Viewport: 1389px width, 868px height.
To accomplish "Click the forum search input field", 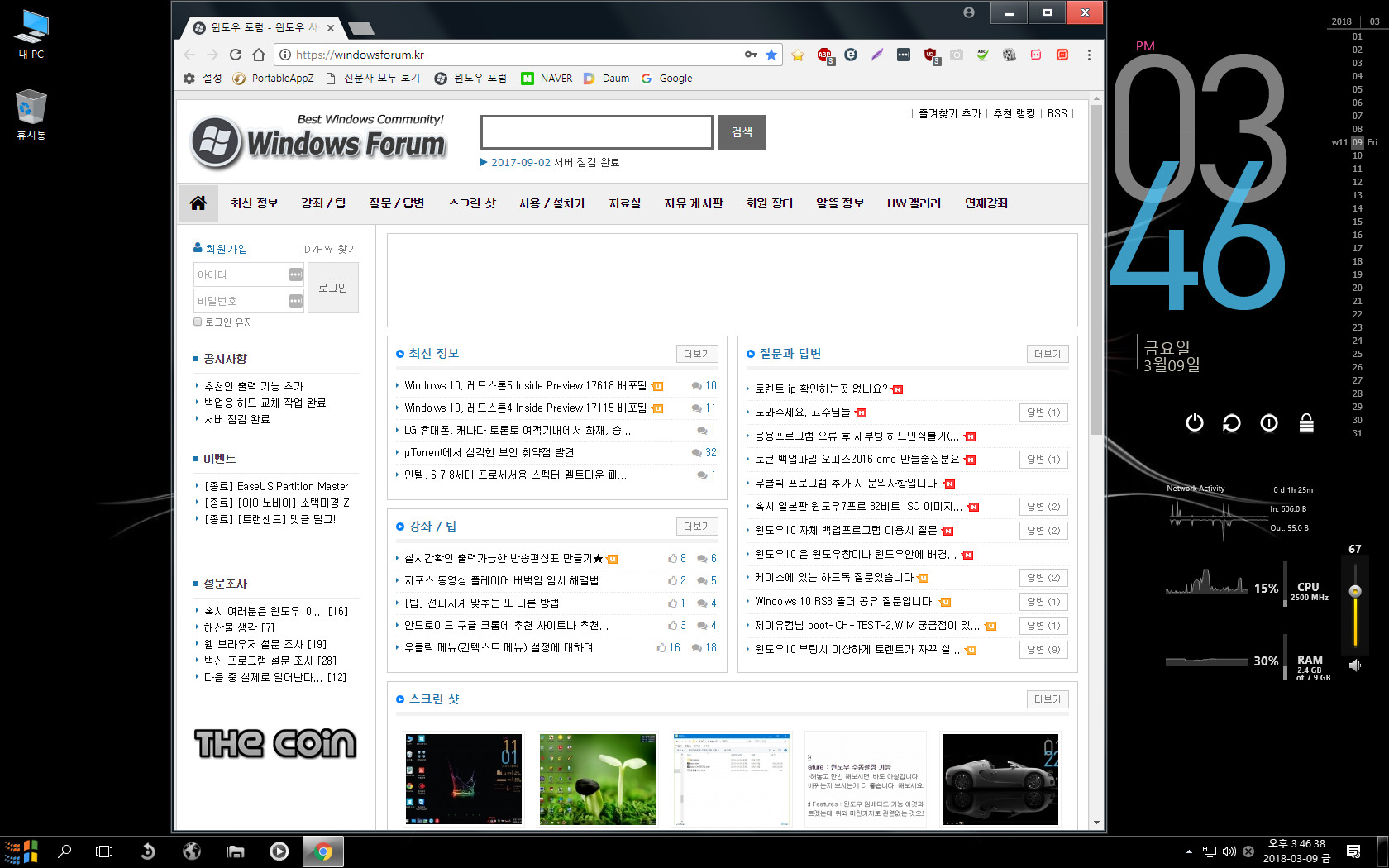I will tap(597, 132).
